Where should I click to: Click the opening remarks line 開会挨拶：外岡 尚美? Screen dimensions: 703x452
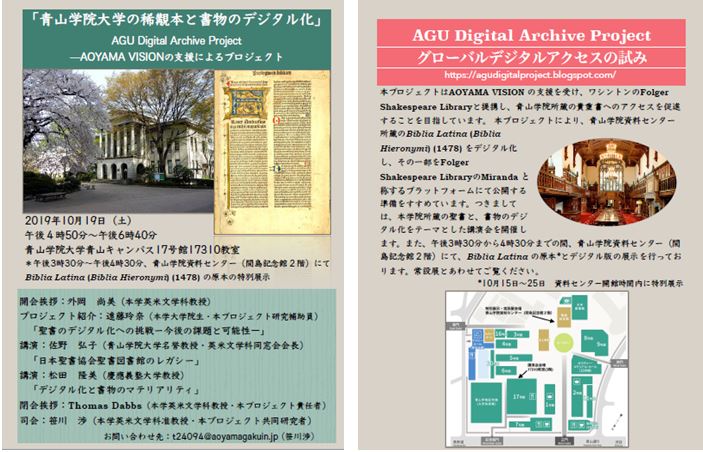(115, 301)
